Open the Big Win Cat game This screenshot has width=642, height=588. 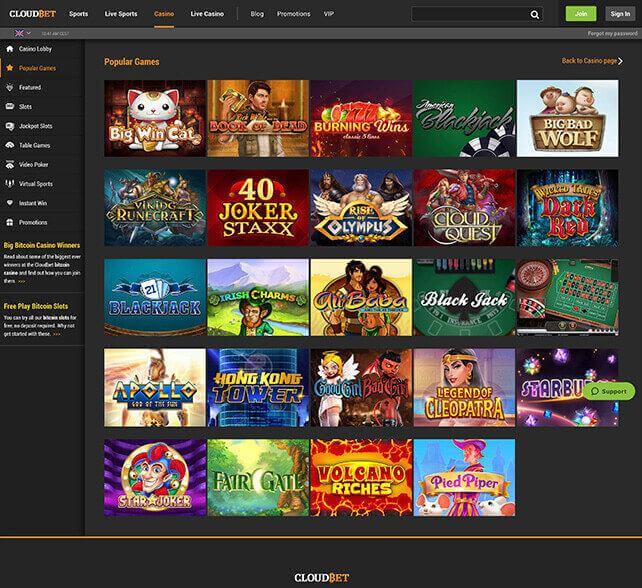155,118
